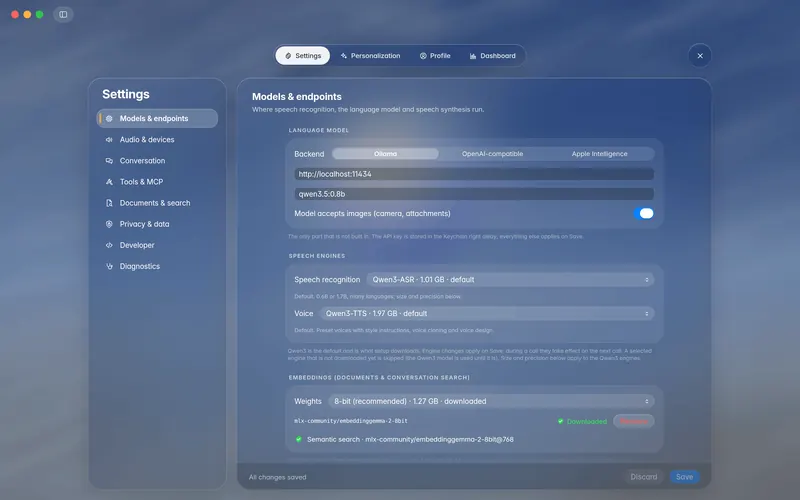Click the SPEECH ENGINES section label

click(x=317, y=256)
